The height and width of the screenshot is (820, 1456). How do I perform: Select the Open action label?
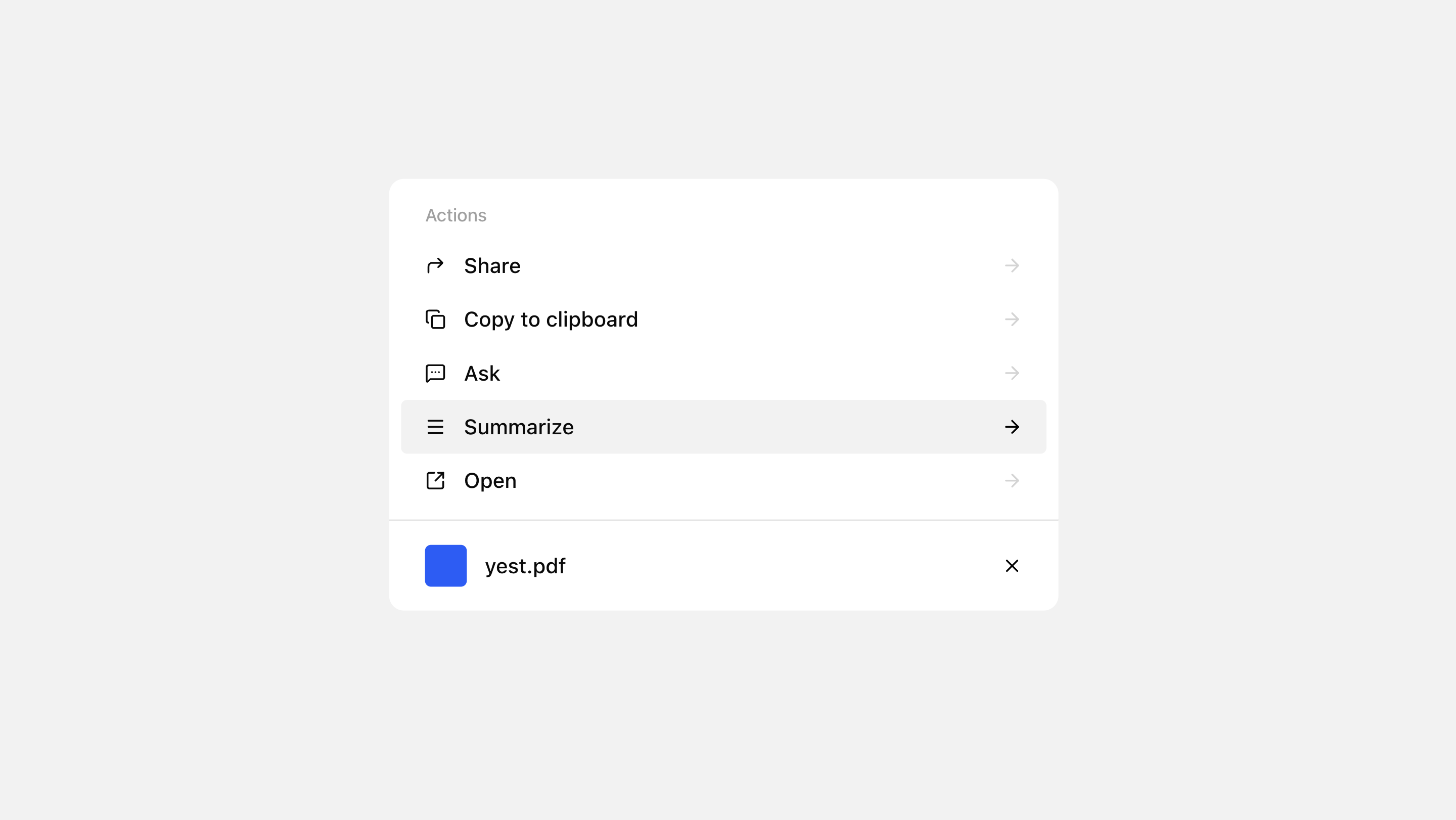point(490,480)
